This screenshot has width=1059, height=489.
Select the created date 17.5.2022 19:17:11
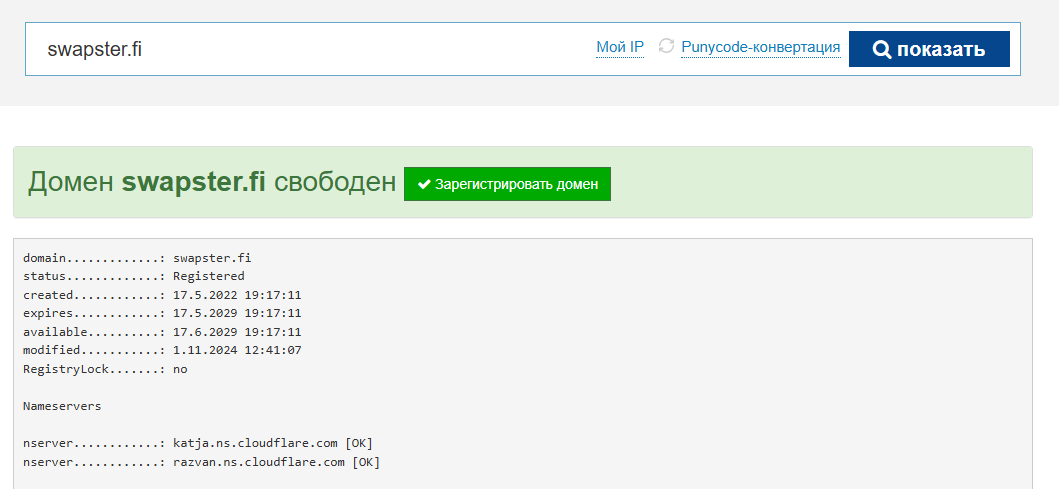(x=237, y=295)
